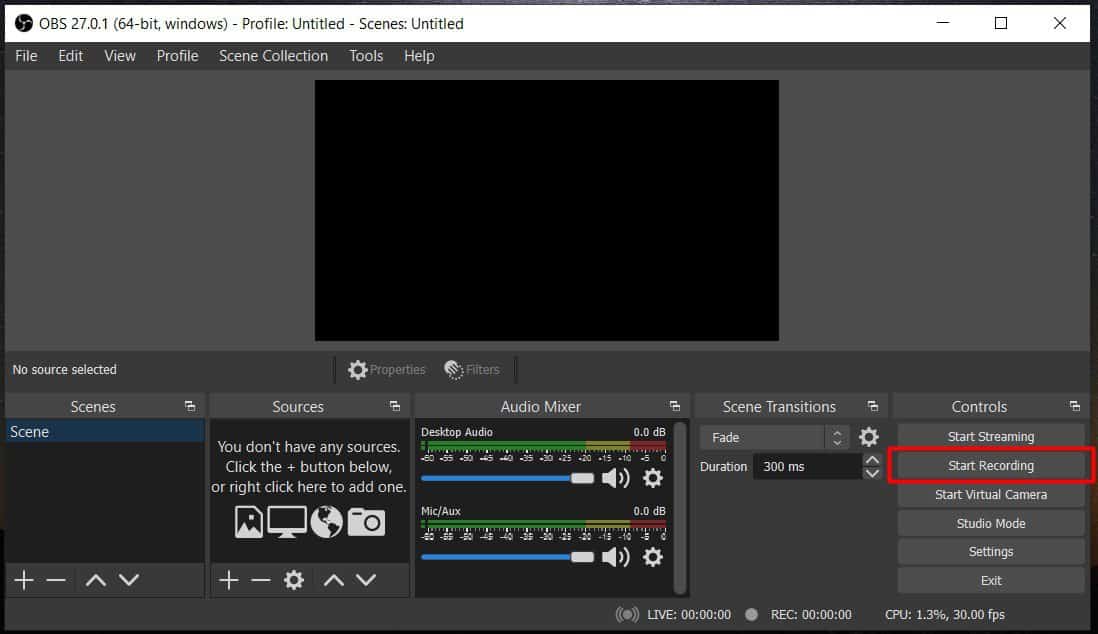Open the Fade transition dropdown
The height and width of the screenshot is (634, 1098).
tap(774, 437)
